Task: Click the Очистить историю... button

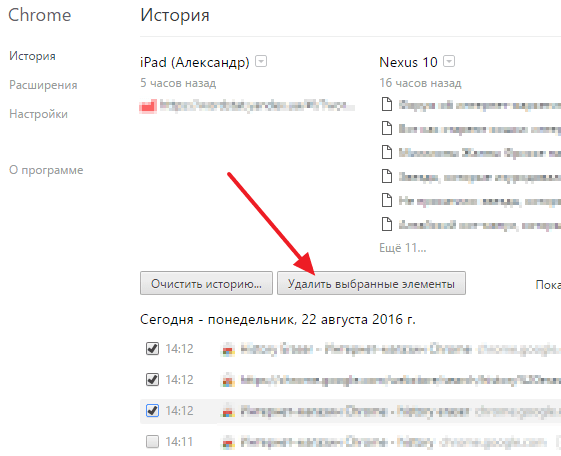Action: click(206, 283)
